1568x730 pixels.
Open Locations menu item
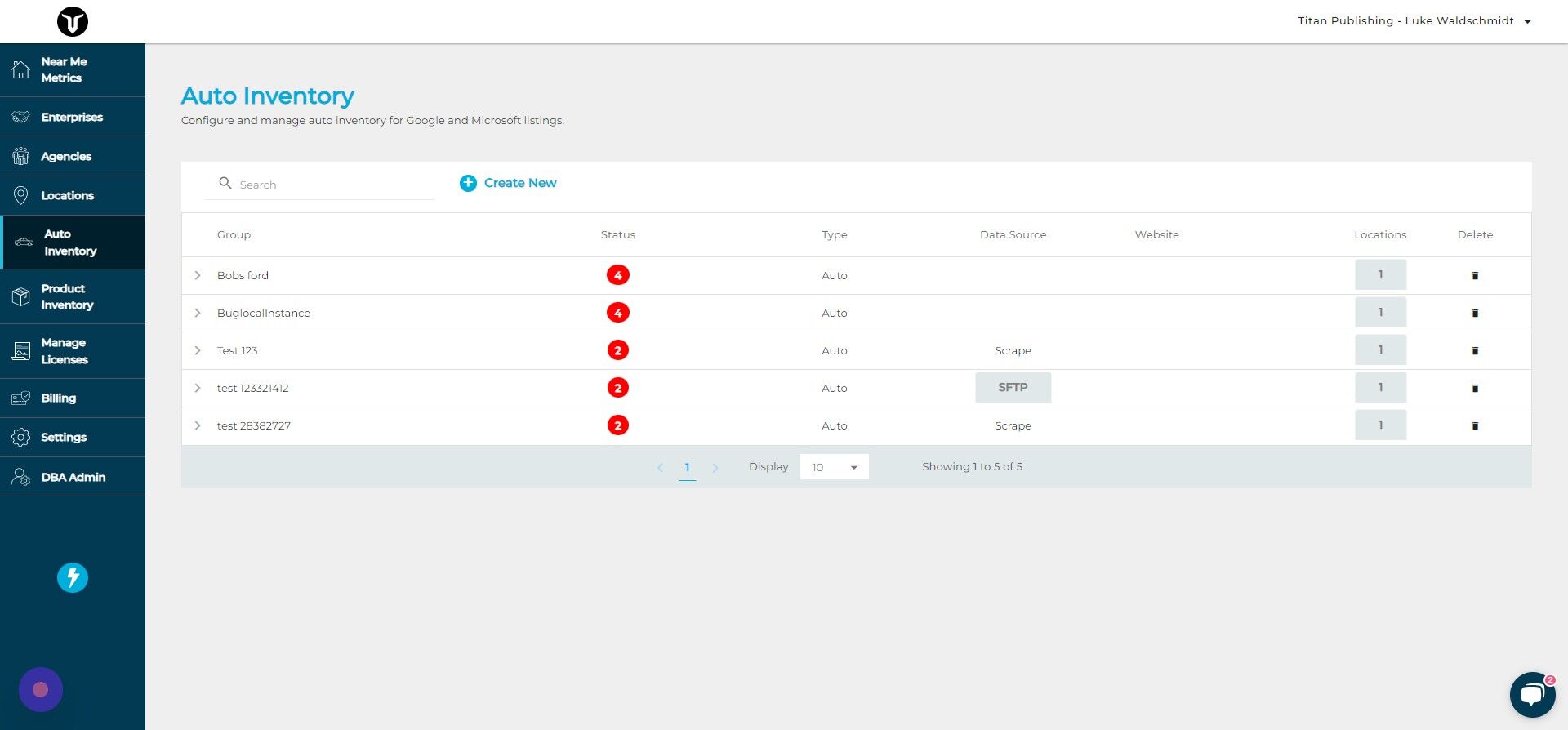[73, 195]
